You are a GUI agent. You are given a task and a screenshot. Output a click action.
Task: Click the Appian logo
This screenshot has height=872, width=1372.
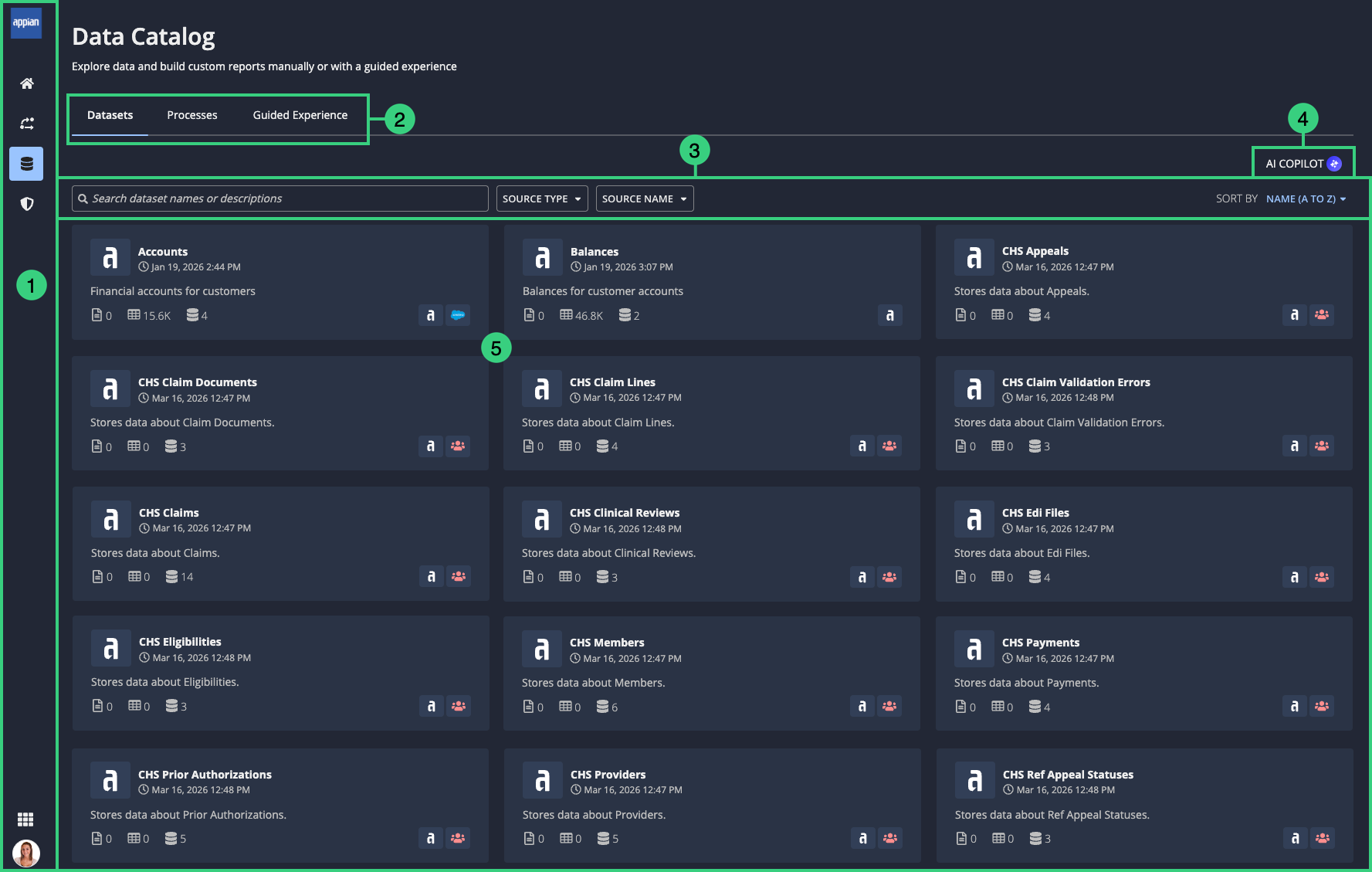coord(26,22)
